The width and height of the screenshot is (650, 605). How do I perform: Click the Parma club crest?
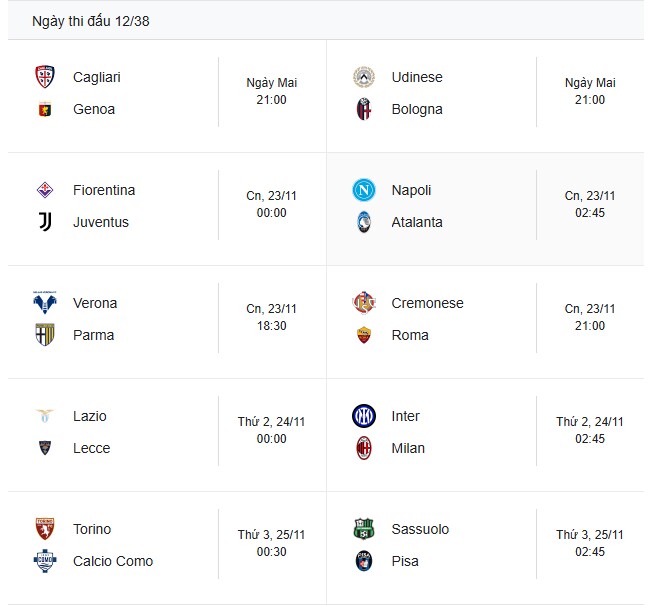tap(44, 335)
